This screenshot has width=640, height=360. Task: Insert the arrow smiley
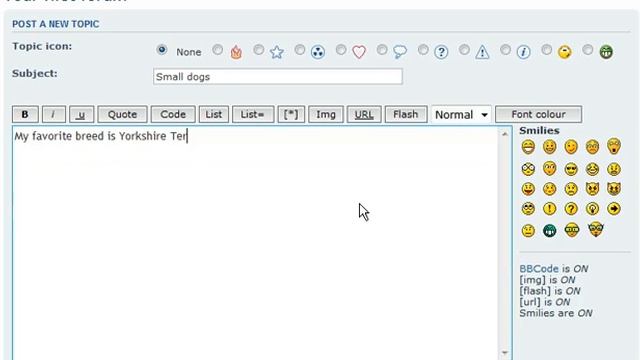point(614,209)
